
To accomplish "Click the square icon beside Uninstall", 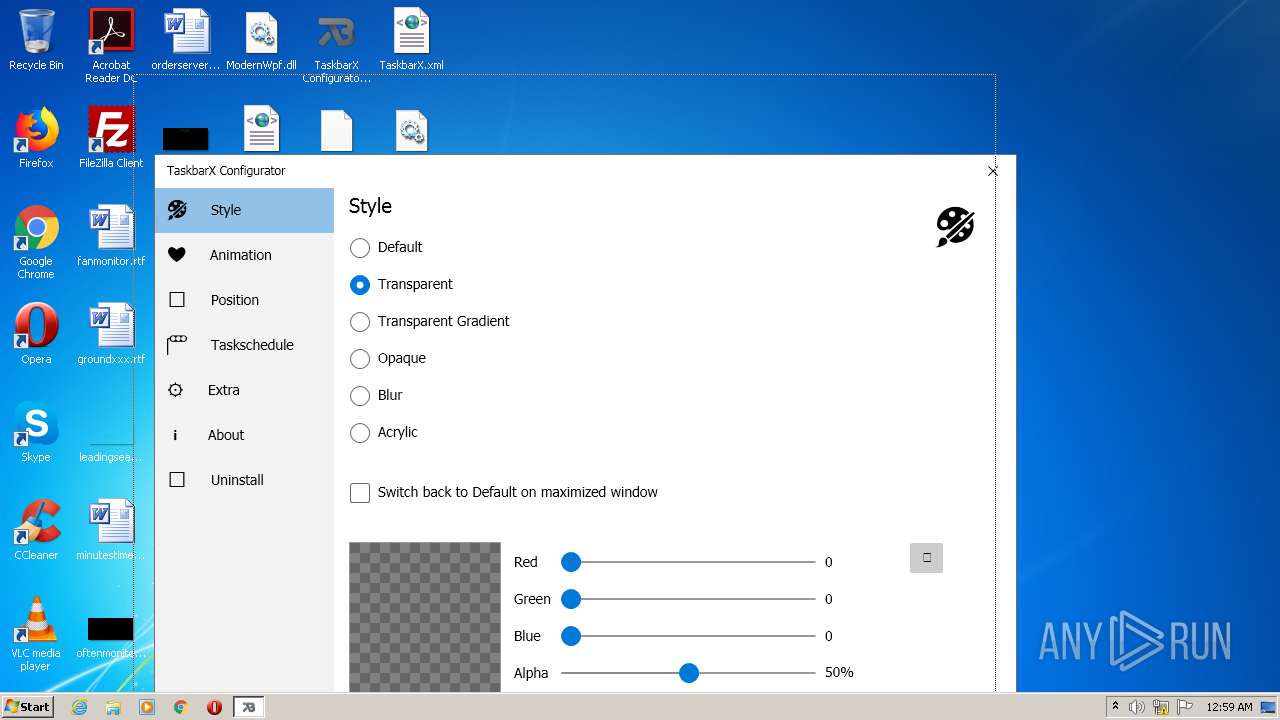I will (x=177, y=480).
